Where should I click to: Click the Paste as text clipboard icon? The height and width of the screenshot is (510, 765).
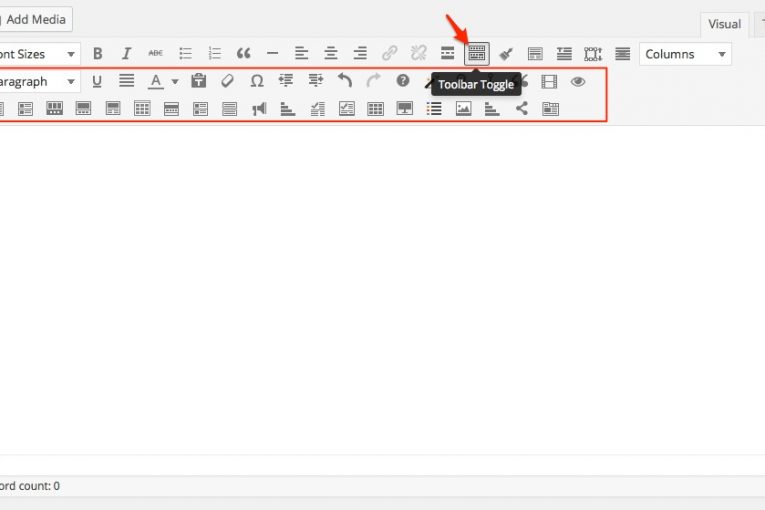click(x=199, y=81)
